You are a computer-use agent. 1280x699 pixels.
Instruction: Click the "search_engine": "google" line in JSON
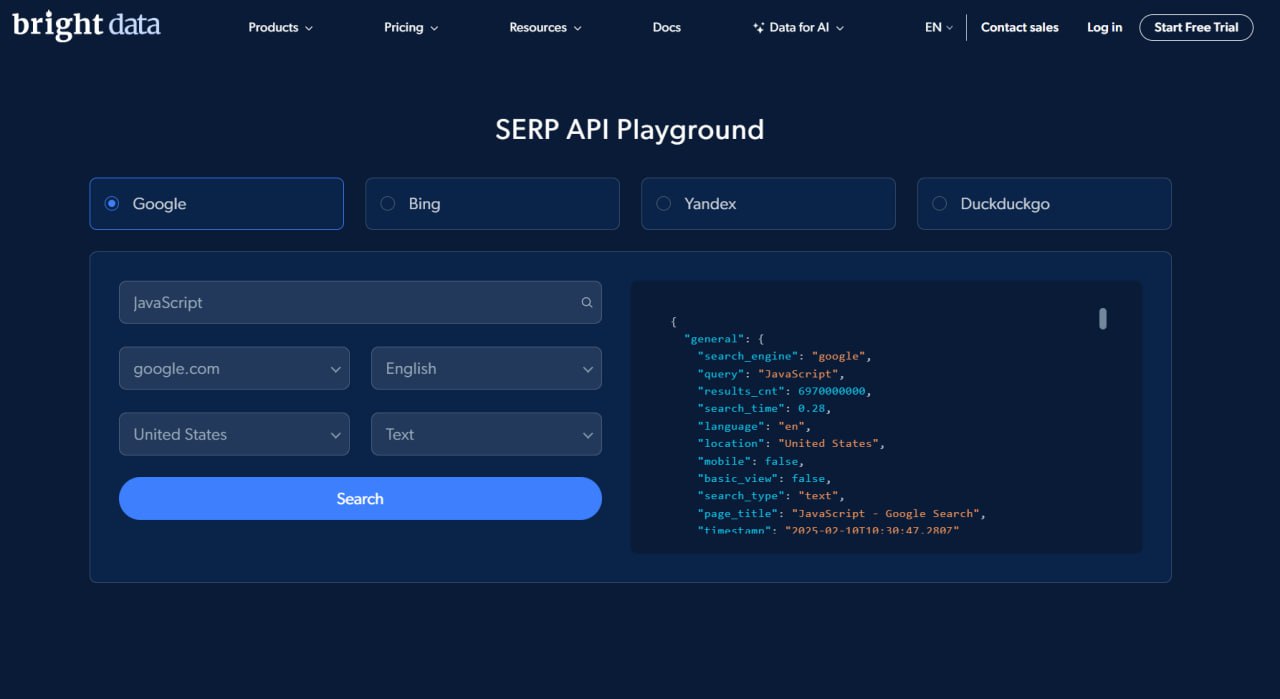(x=785, y=356)
